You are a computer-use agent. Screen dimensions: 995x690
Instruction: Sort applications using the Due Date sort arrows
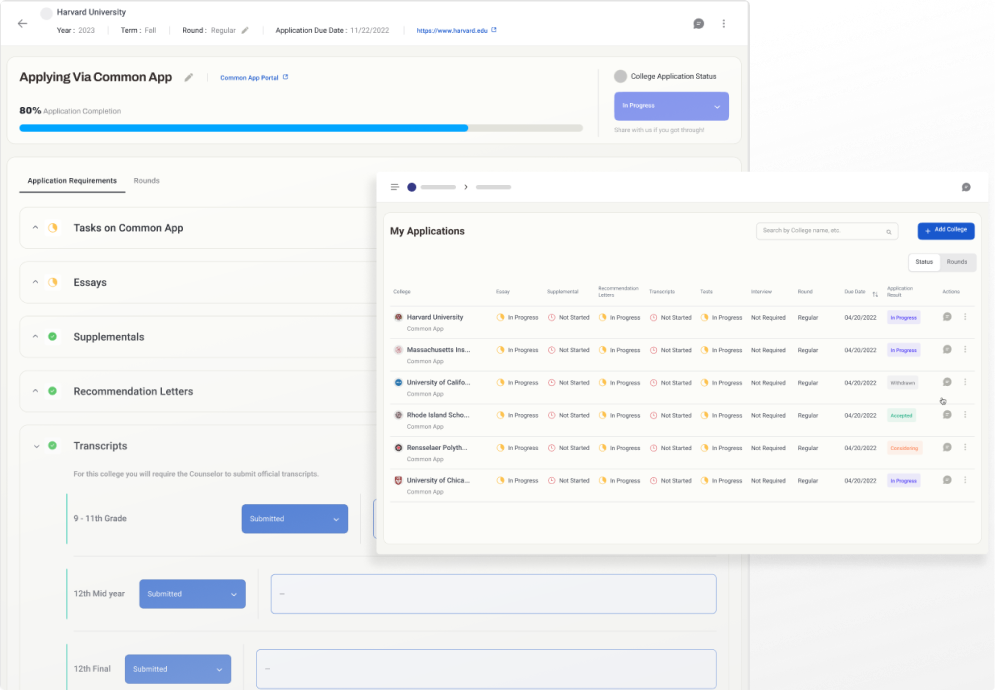(875, 294)
